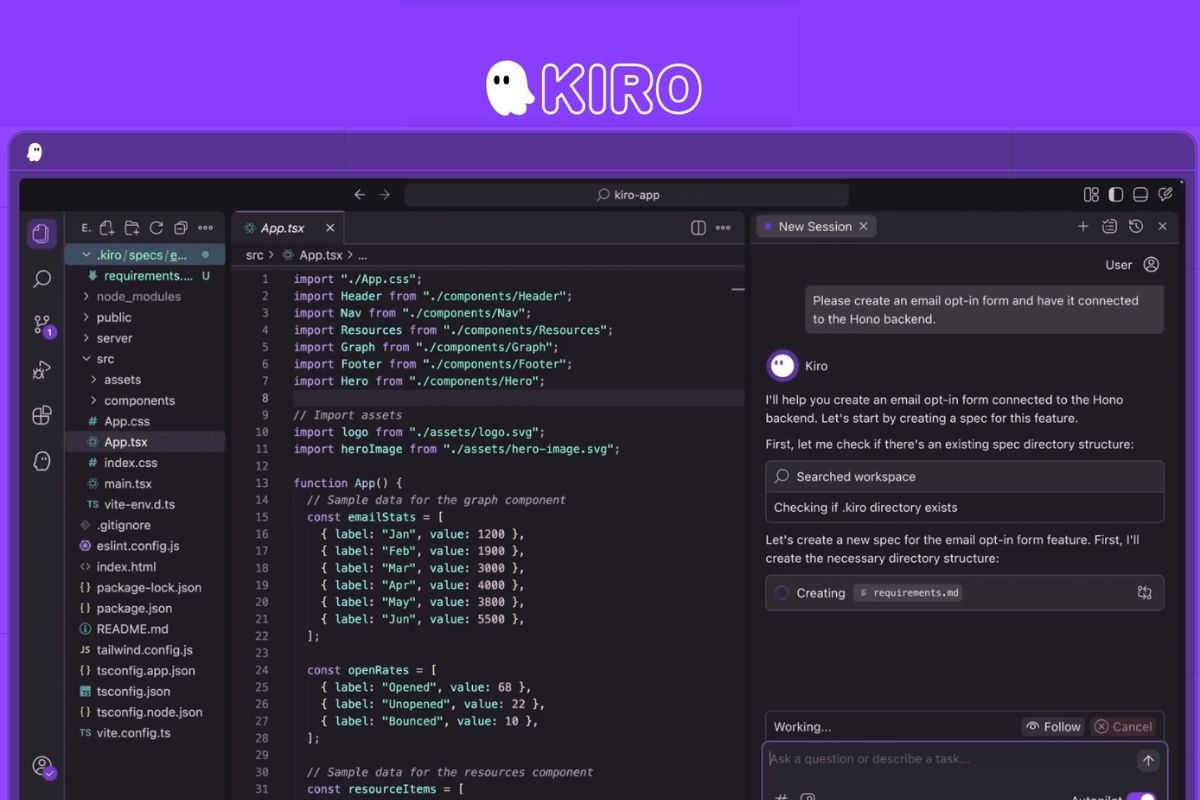Viewport: 1200px width, 800px height.
Task: Close the App.tsx editor tab
Action: pyautogui.click(x=328, y=228)
